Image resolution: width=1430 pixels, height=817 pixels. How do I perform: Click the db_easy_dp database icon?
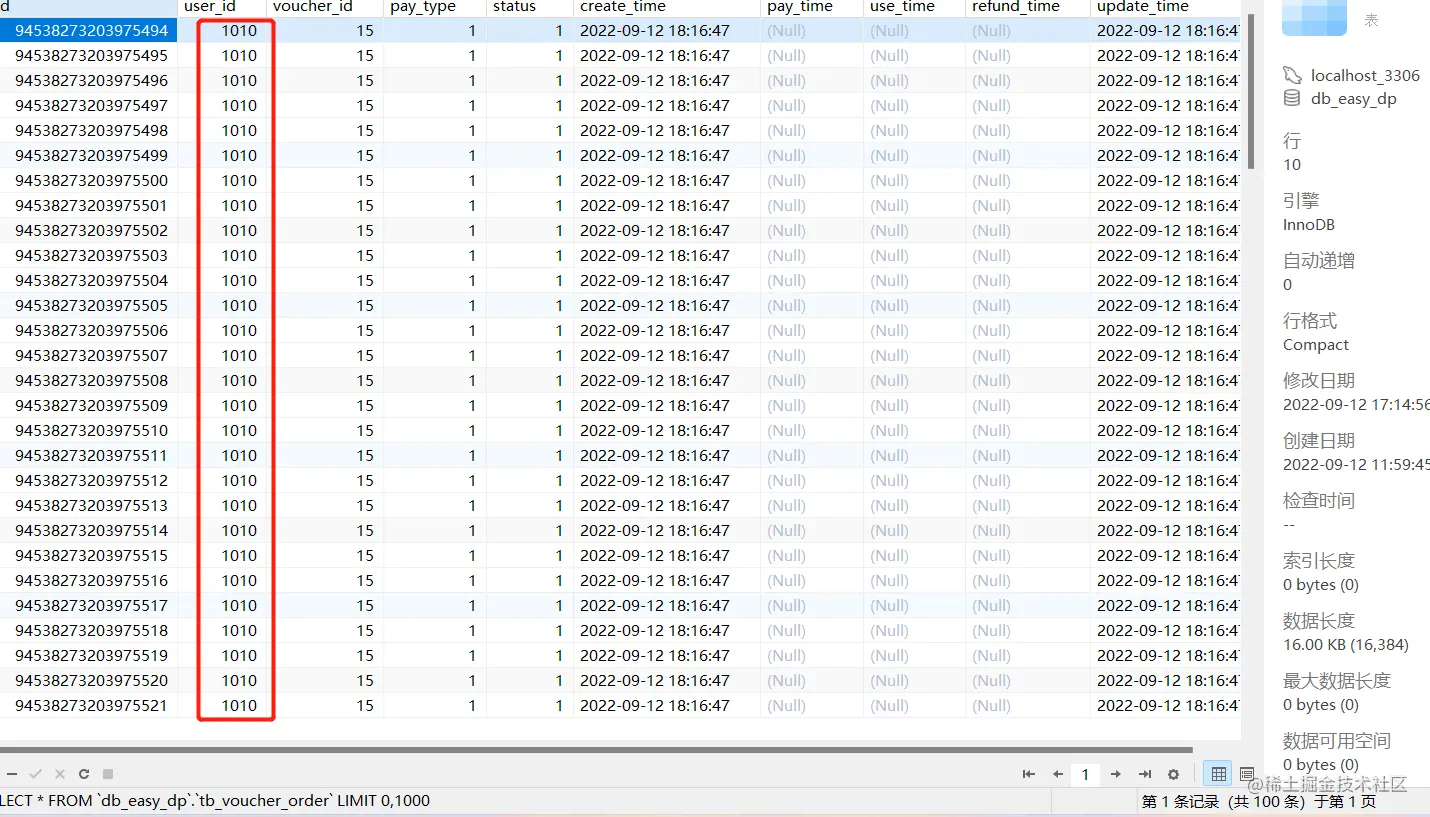tap(1293, 98)
